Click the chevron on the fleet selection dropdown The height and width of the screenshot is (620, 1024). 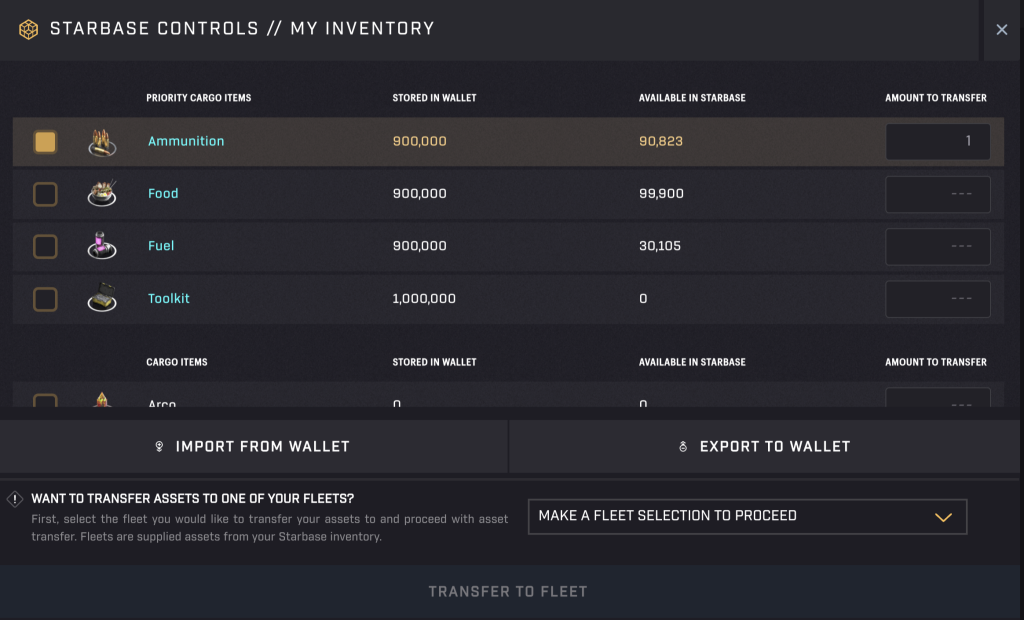[x=941, y=516]
